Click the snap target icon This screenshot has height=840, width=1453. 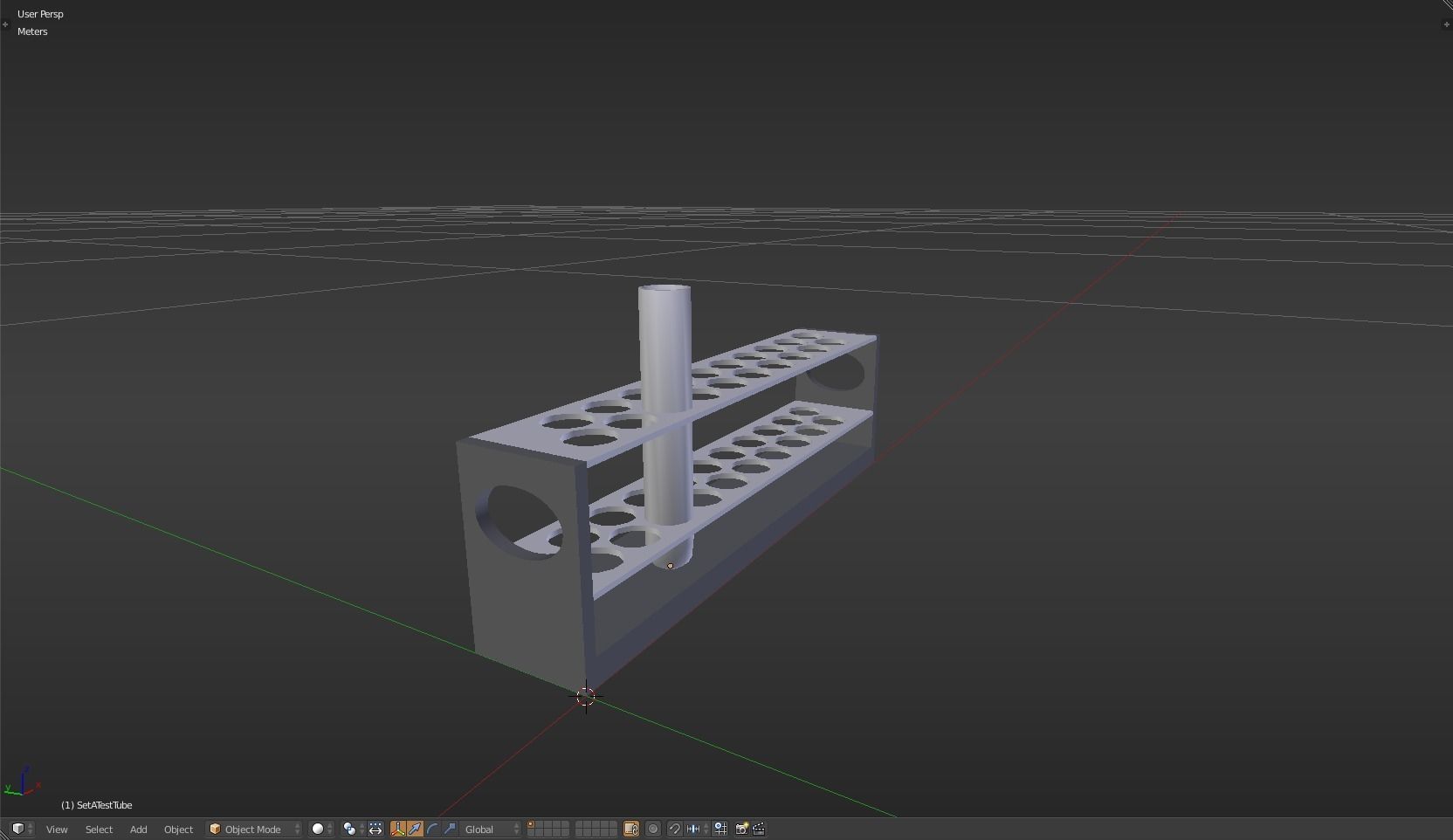coord(720,829)
